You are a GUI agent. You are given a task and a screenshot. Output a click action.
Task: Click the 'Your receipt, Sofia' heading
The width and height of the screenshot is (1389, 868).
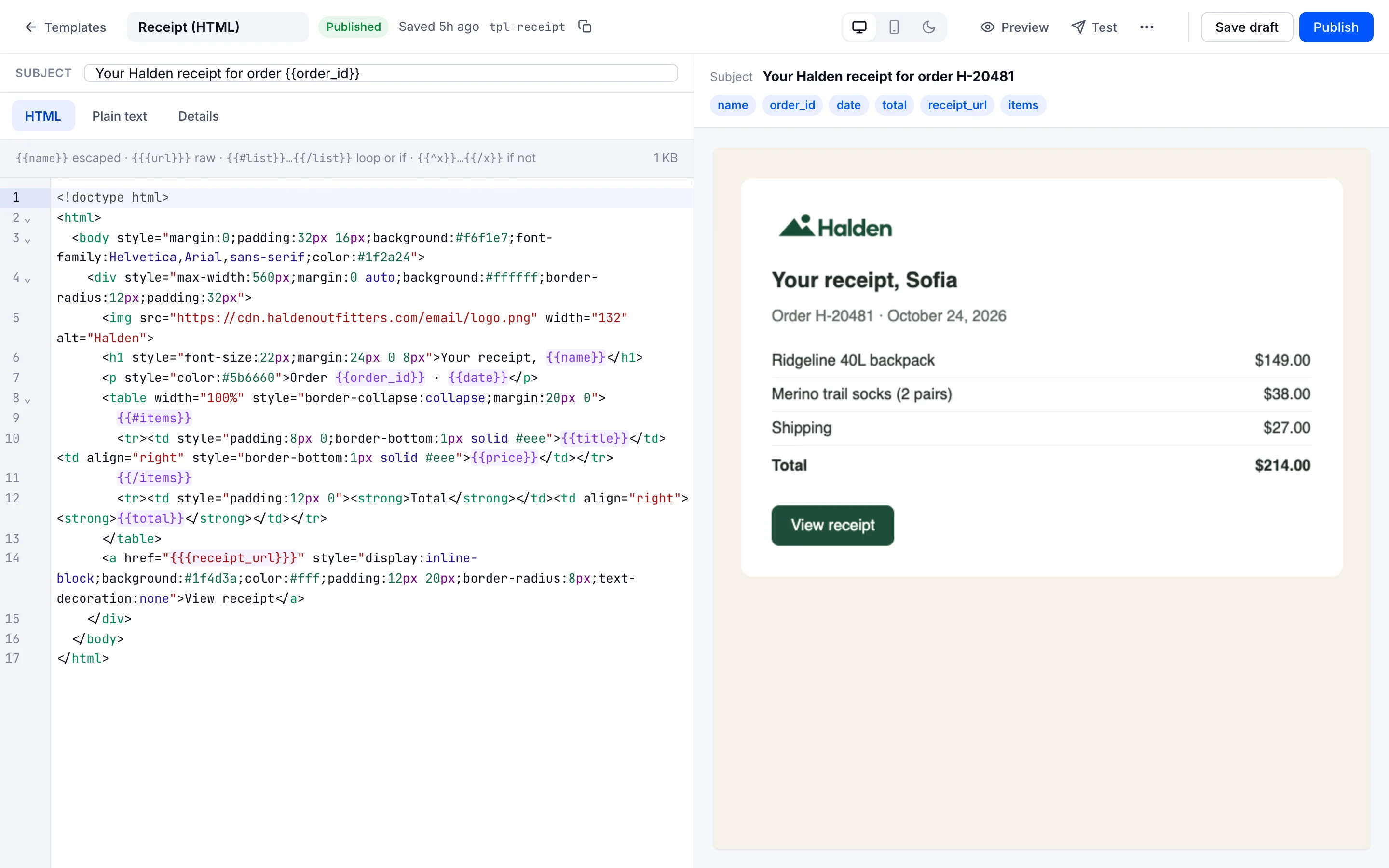pyautogui.click(x=864, y=280)
